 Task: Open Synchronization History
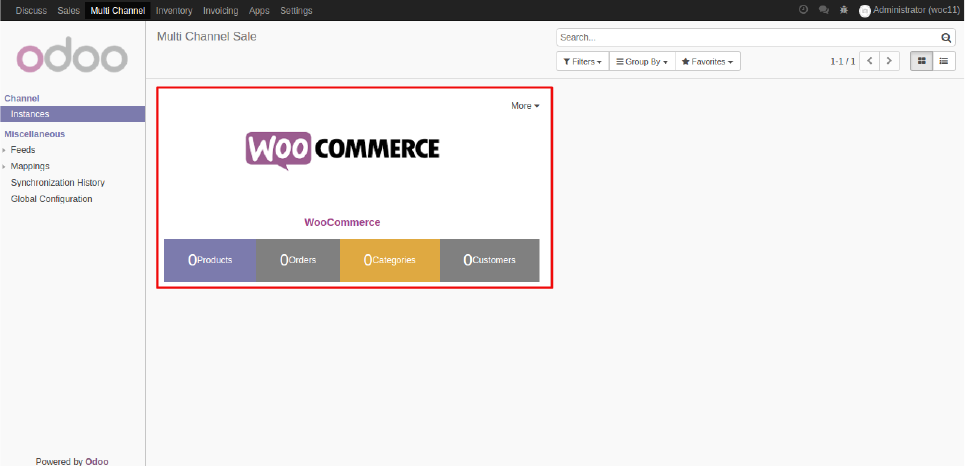point(58,183)
